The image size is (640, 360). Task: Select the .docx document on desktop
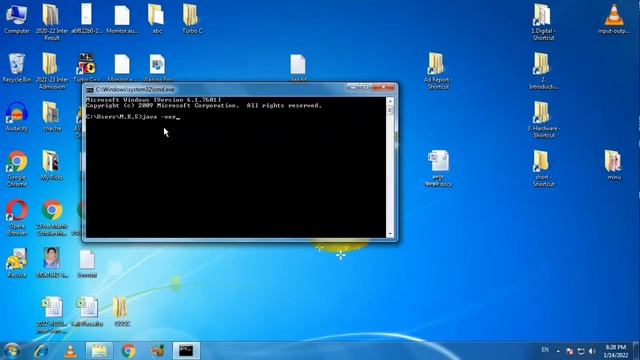click(x=438, y=168)
